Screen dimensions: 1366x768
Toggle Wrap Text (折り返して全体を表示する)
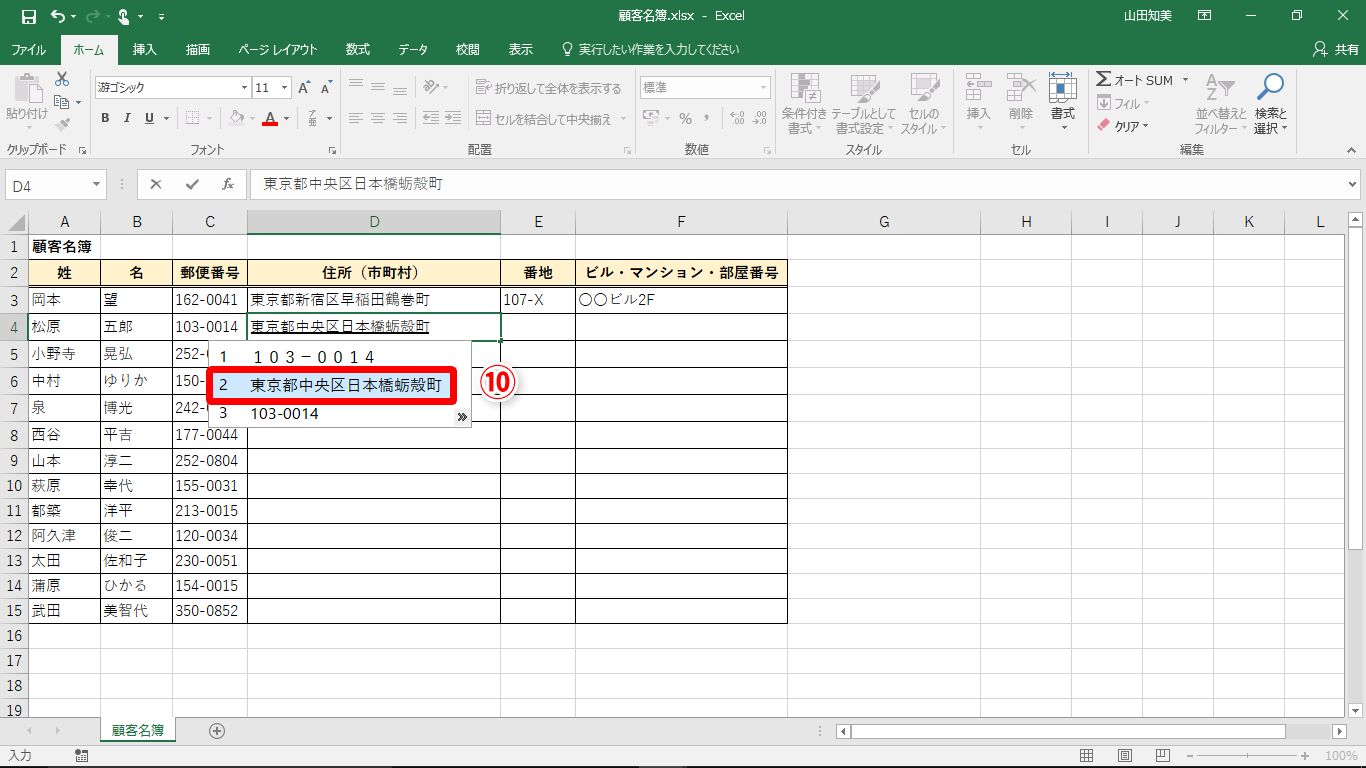548,88
